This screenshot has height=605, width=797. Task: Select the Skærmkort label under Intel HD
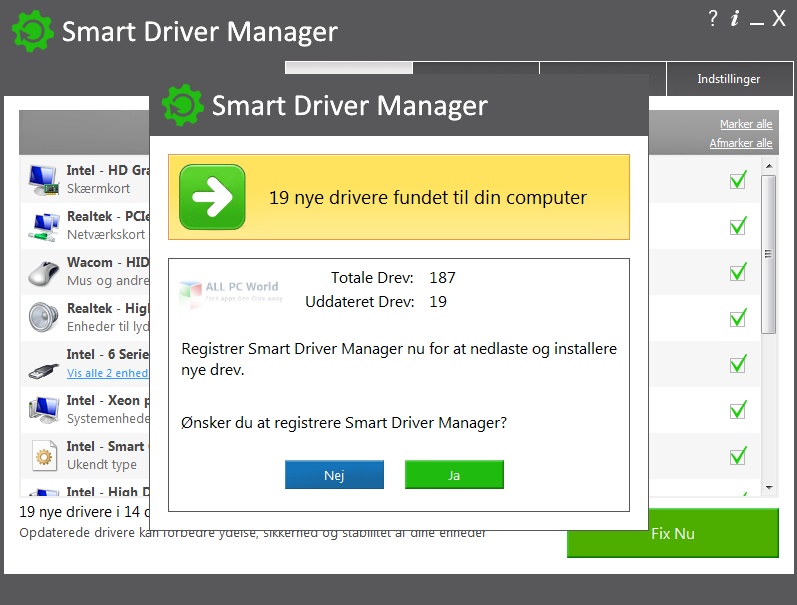[99, 189]
